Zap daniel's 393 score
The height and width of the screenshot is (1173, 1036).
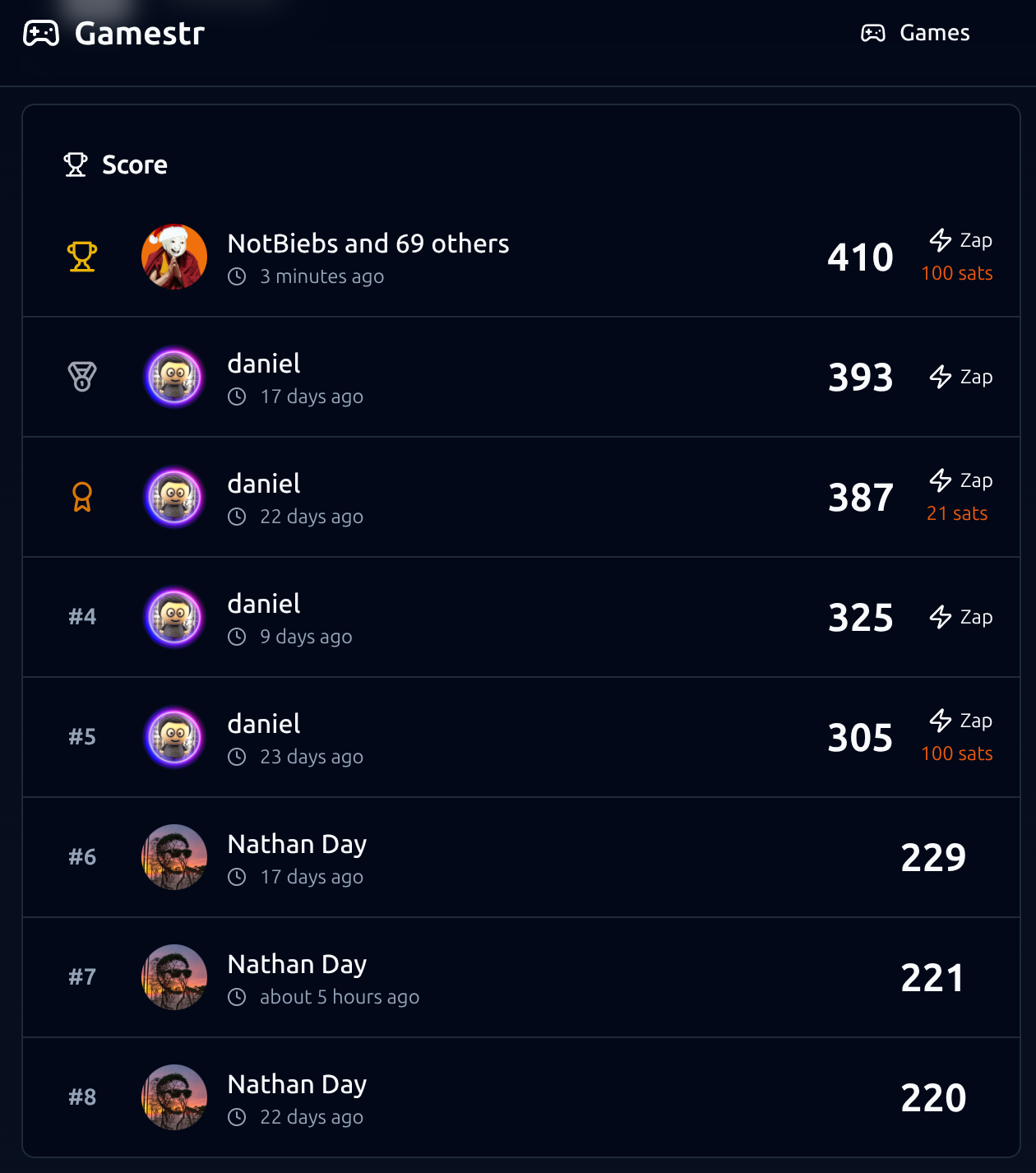[960, 377]
